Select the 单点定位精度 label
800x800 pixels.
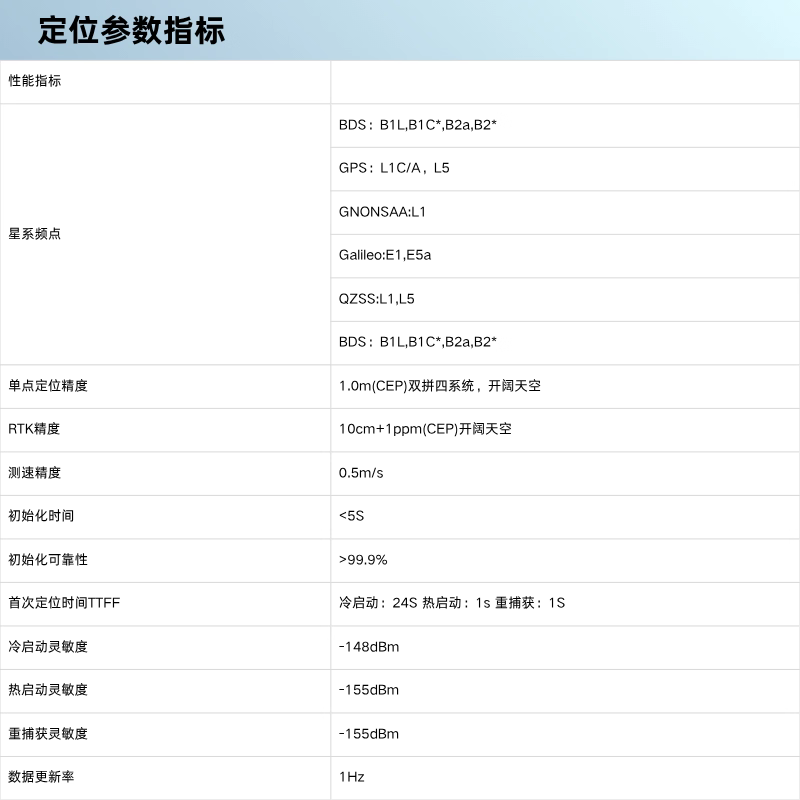48,386
